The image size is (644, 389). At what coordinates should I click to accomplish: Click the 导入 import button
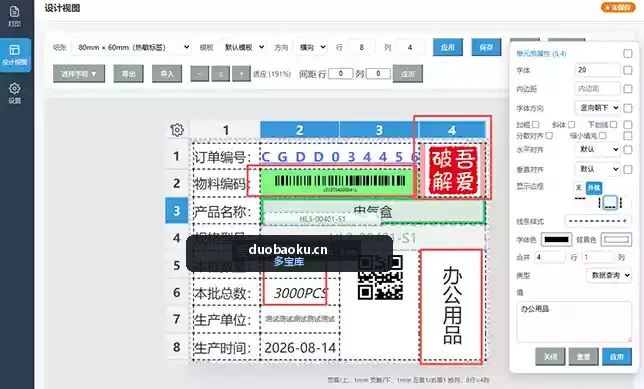click(x=167, y=74)
